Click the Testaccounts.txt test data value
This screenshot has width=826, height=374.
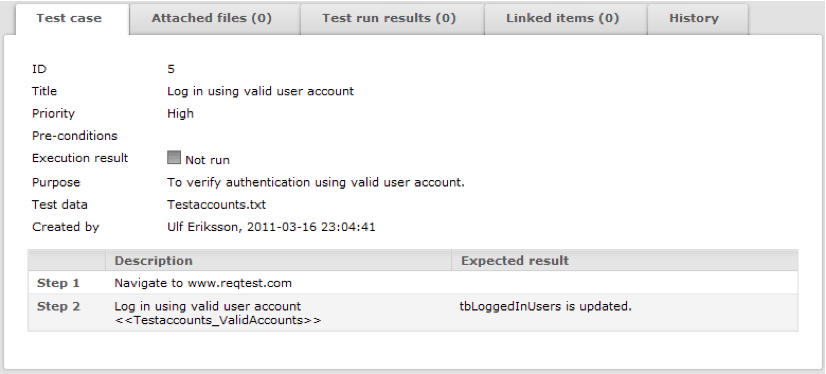coord(217,204)
